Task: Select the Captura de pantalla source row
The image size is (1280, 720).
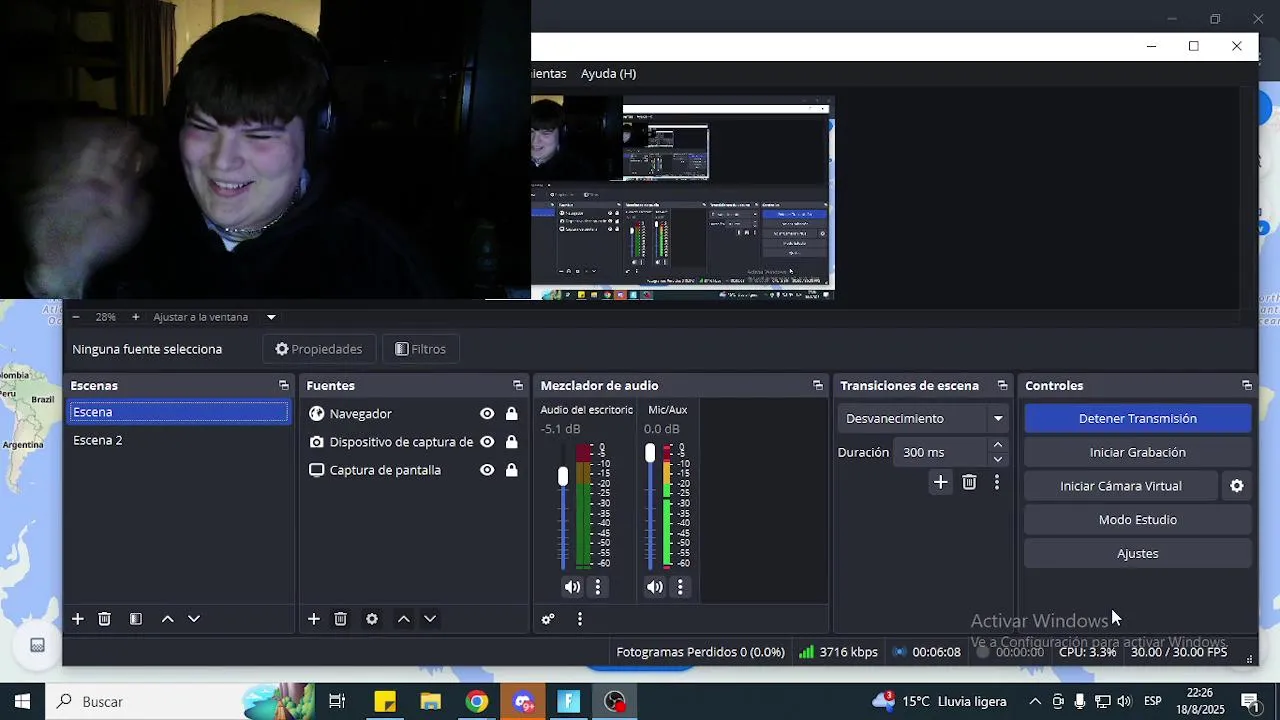Action: 413,470
